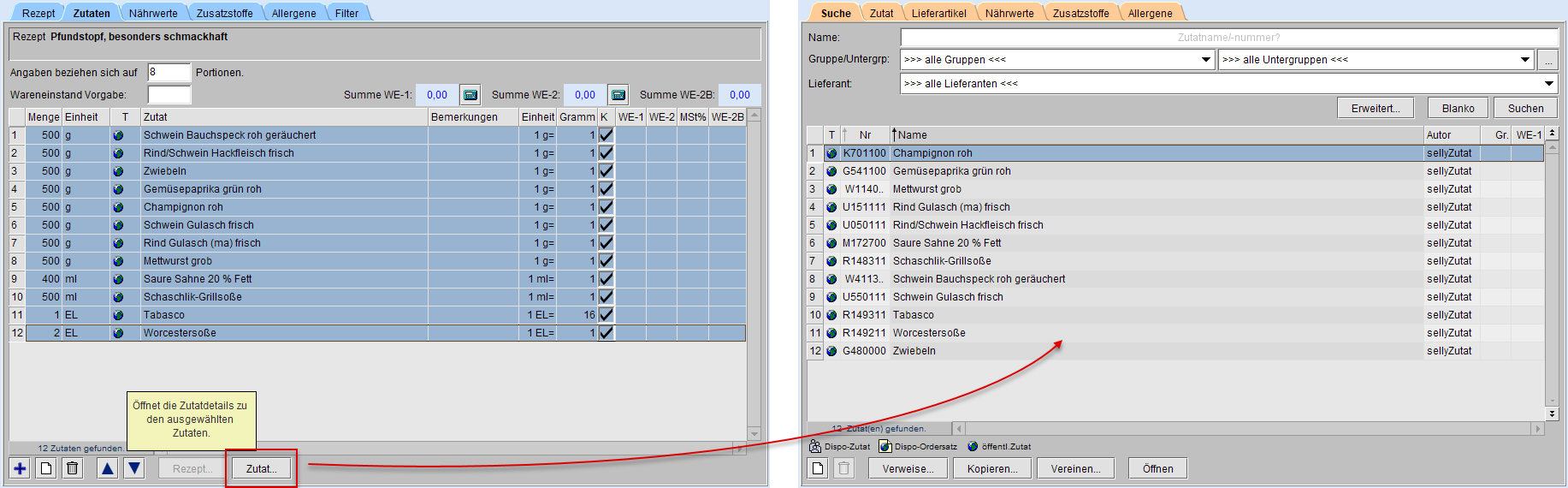Viewport: 1568px width, 488px height.
Task: Click globe icon next to M172700 Saure Sahne
Action: coord(831,243)
